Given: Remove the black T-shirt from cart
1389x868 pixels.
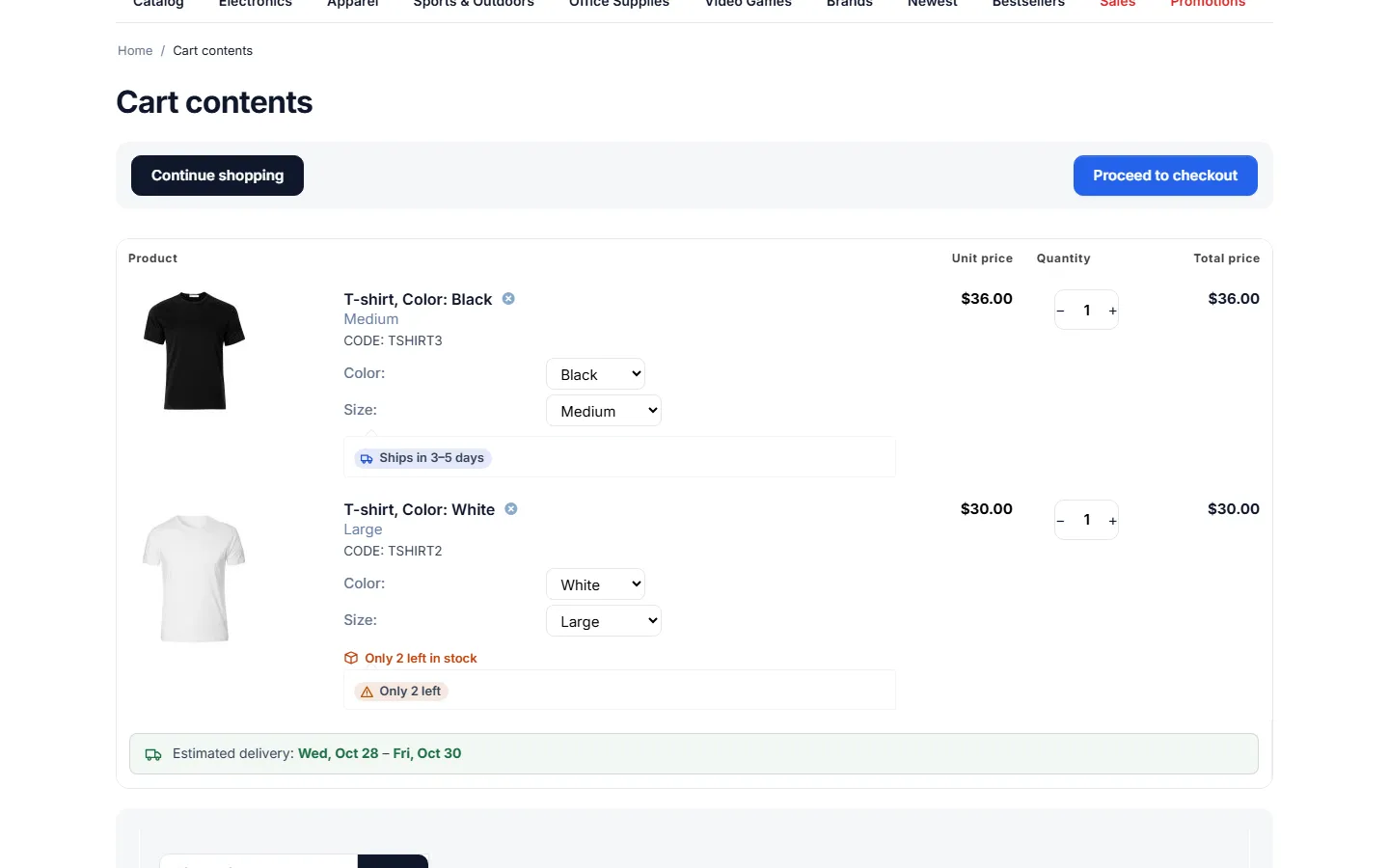Looking at the screenshot, I should pyautogui.click(x=508, y=299).
